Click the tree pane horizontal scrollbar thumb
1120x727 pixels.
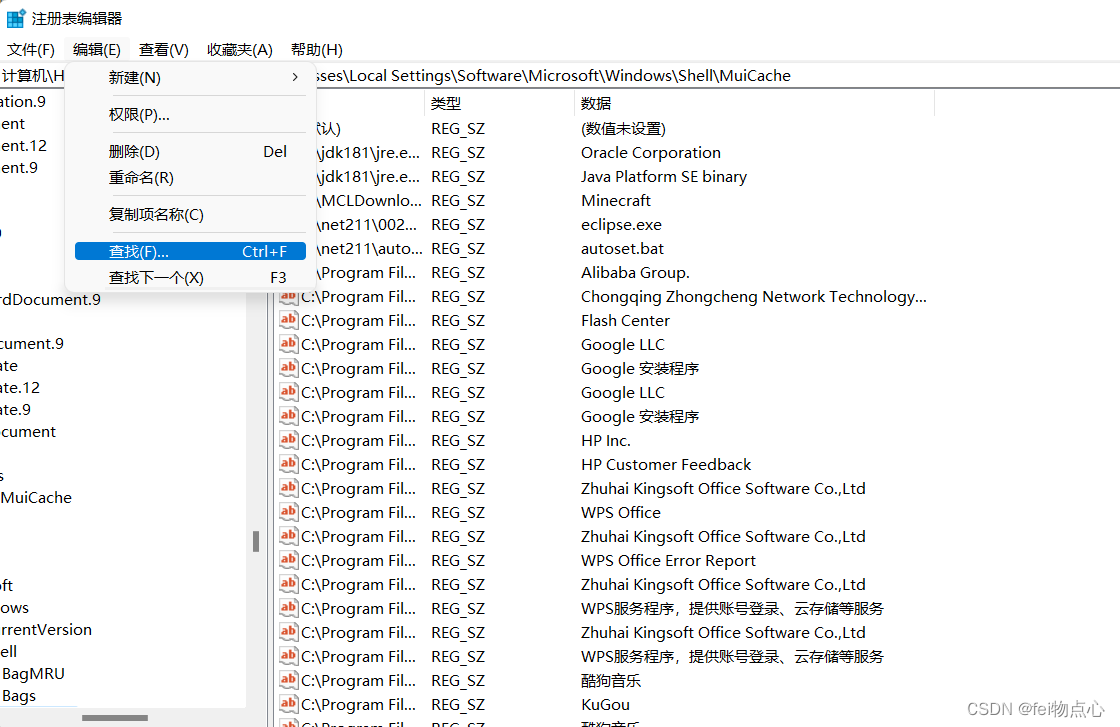(114, 718)
